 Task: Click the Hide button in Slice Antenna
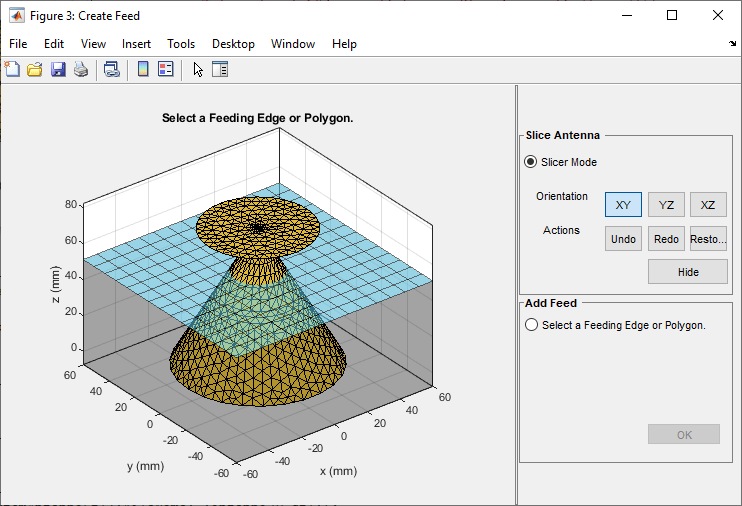686,272
